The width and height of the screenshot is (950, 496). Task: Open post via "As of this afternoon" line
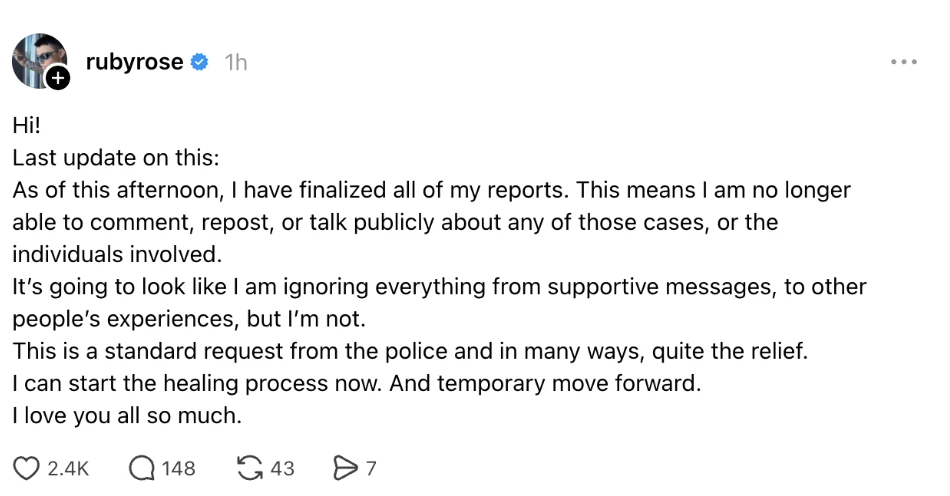click(430, 190)
